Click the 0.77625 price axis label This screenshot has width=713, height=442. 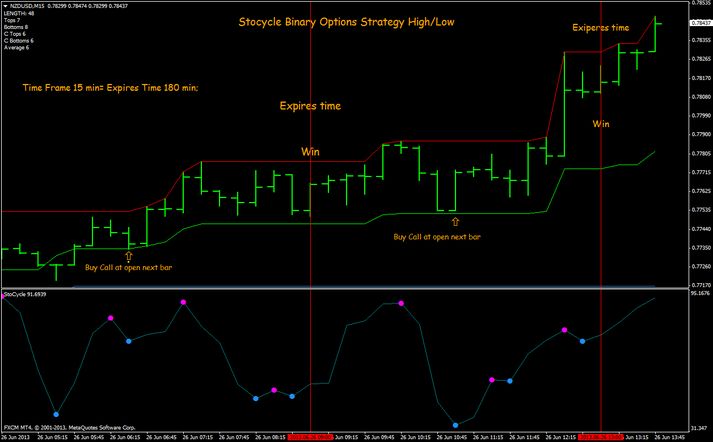[x=702, y=191]
